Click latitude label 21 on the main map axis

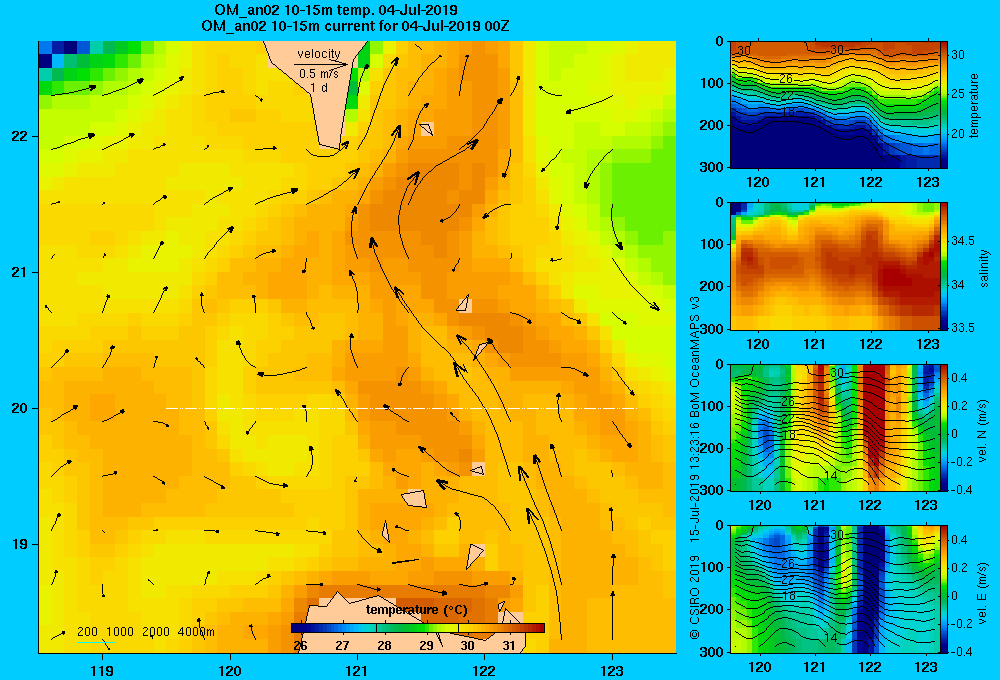pos(19,272)
